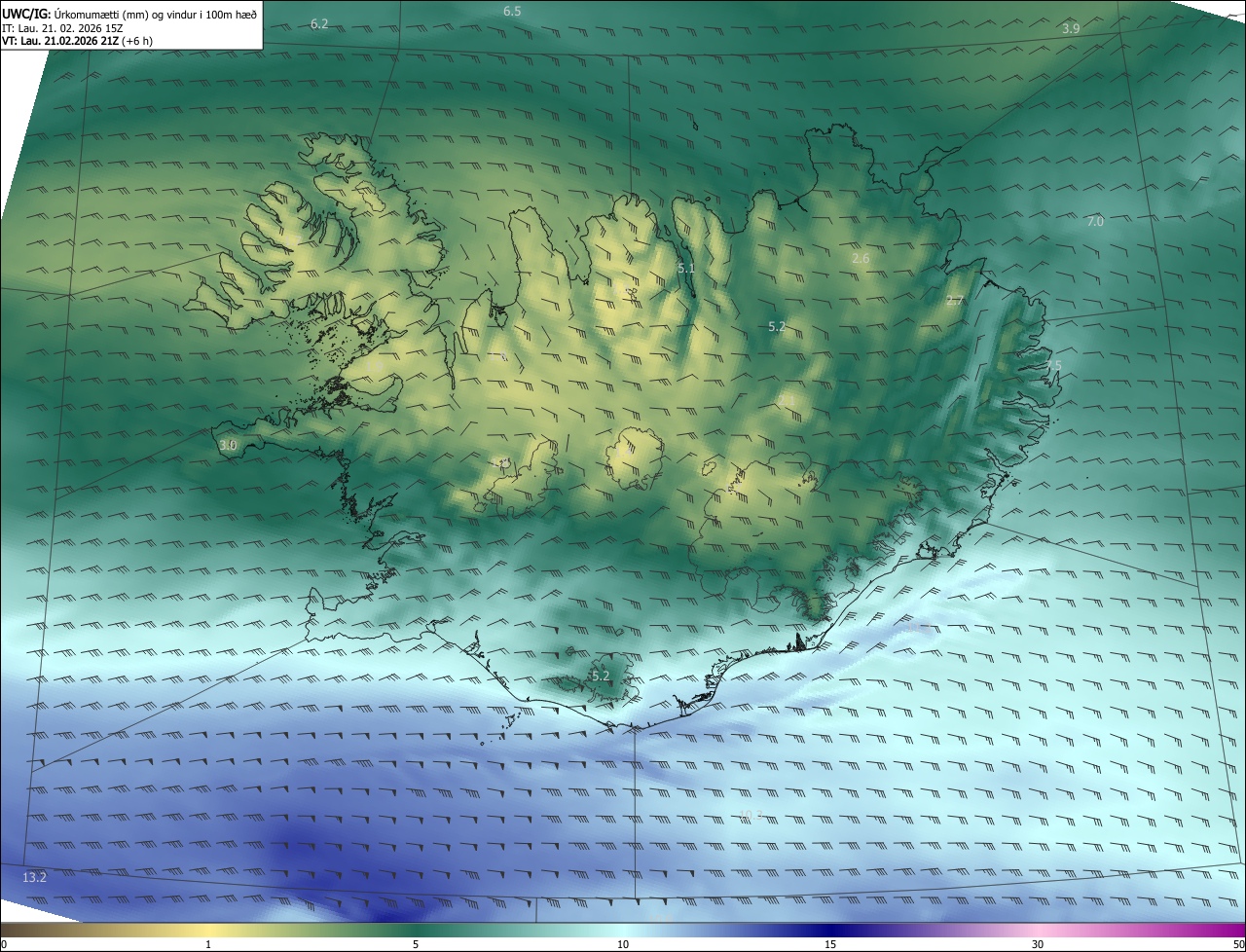Click the 3.0 value label on Snæfellsnes peninsula

pos(228,445)
